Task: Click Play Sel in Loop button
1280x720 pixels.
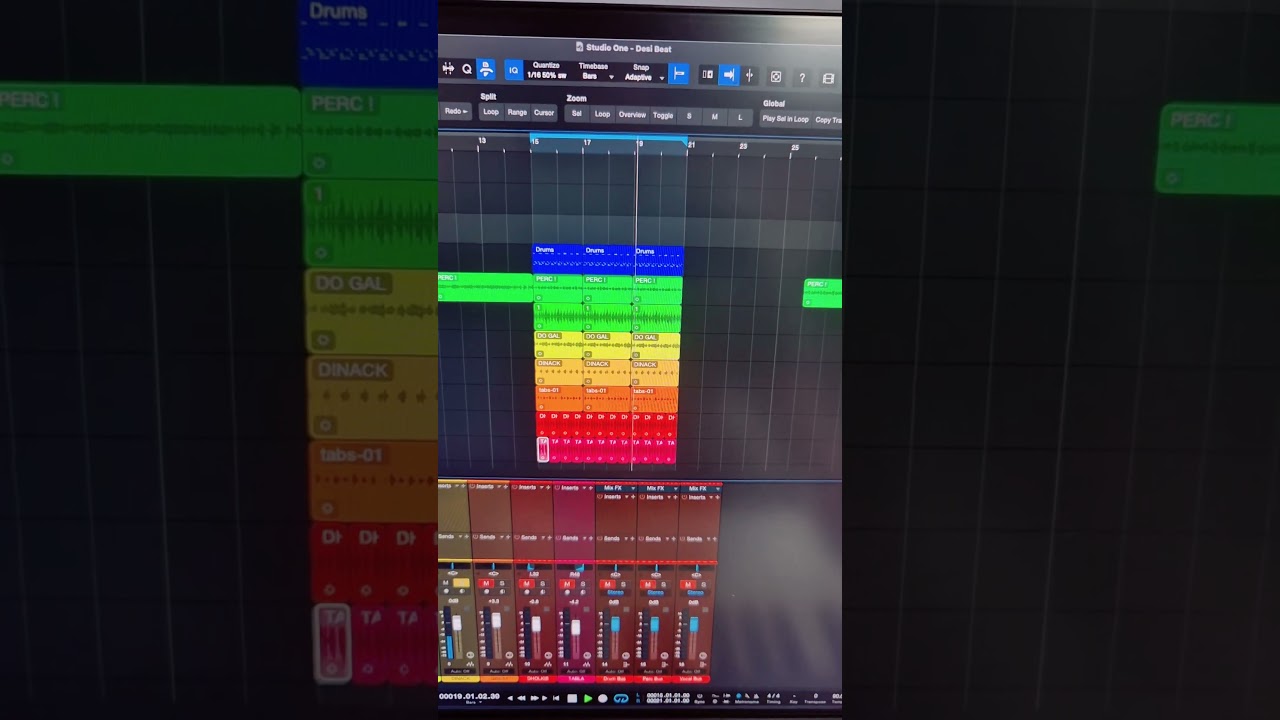Action: pos(785,119)
